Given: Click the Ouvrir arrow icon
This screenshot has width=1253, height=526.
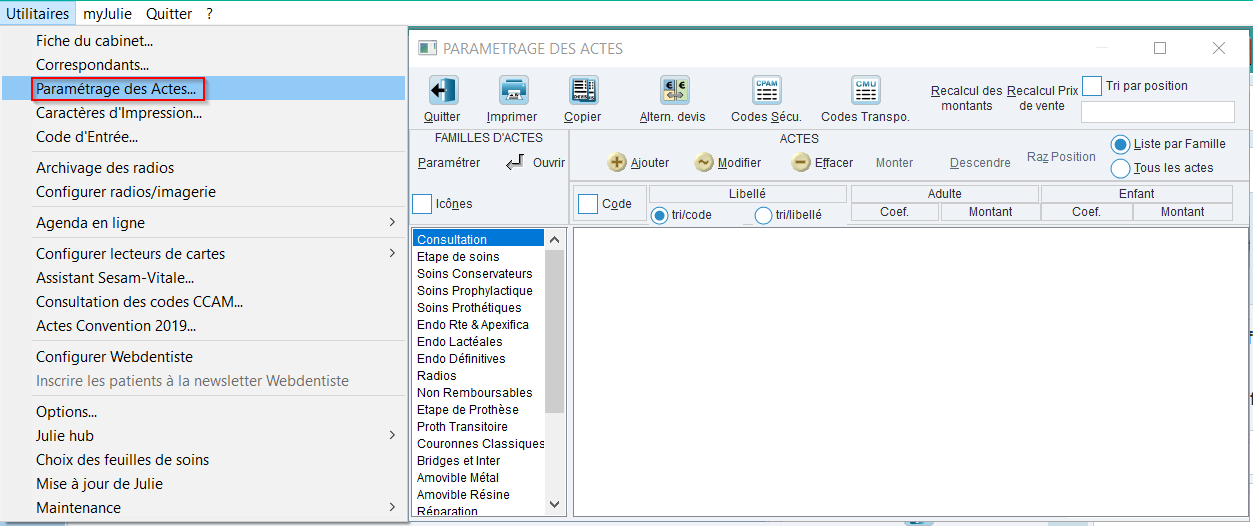Looking at the screenshot, I should tap(515, 162).
